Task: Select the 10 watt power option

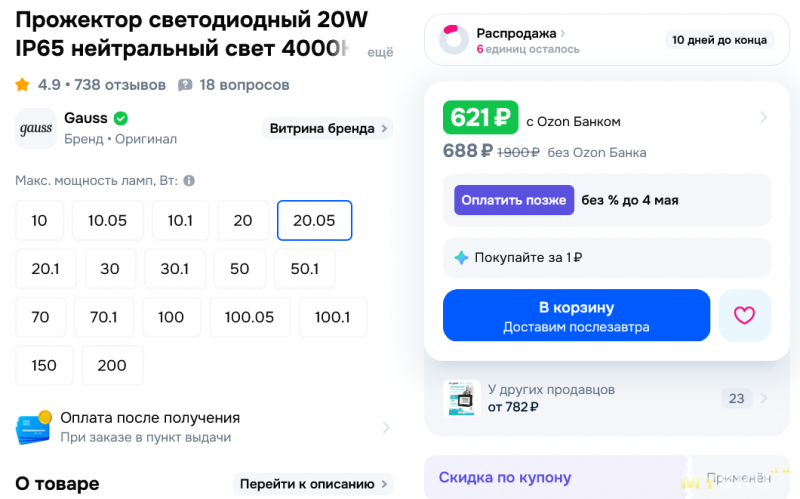Action: (39, 221)
